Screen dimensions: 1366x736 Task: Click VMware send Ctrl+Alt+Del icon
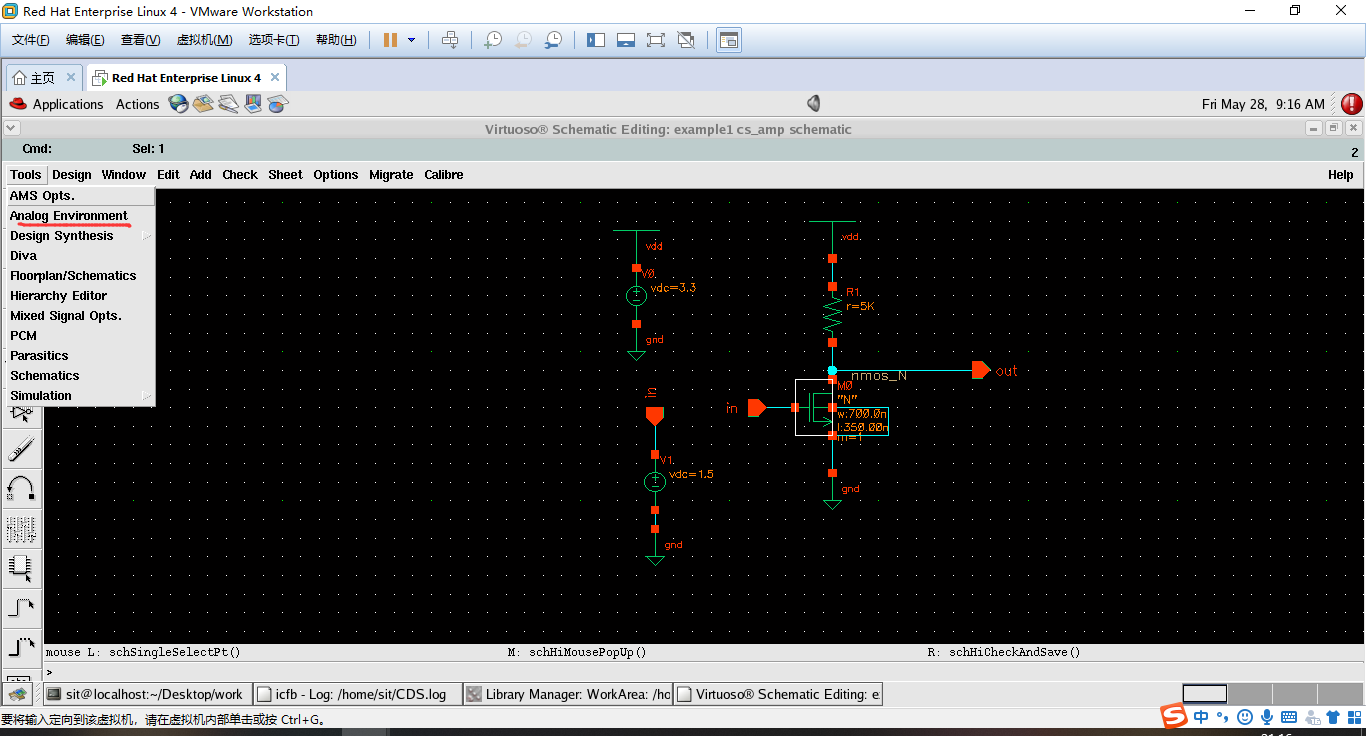coord(450,40)
